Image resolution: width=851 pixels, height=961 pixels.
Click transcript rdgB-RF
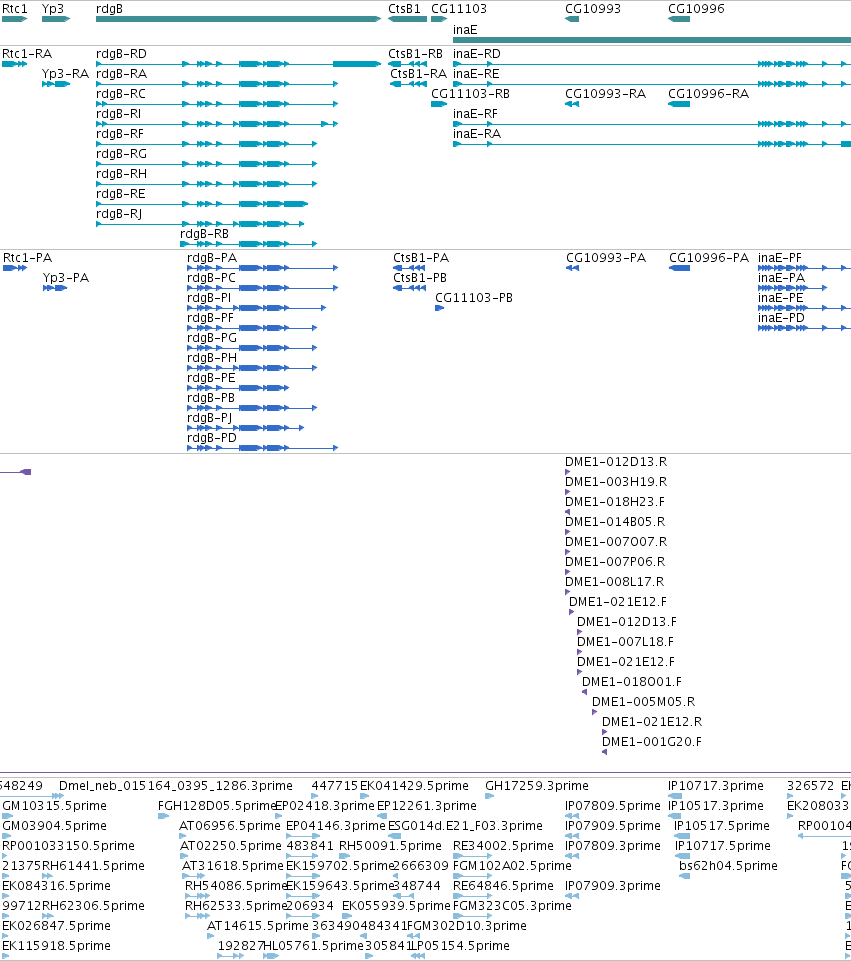coord(206,144)
